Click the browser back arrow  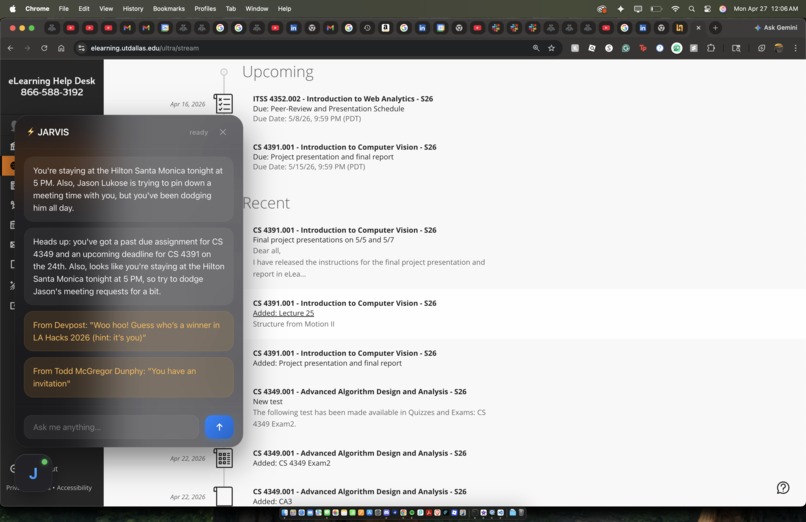(x=11, y=48)
